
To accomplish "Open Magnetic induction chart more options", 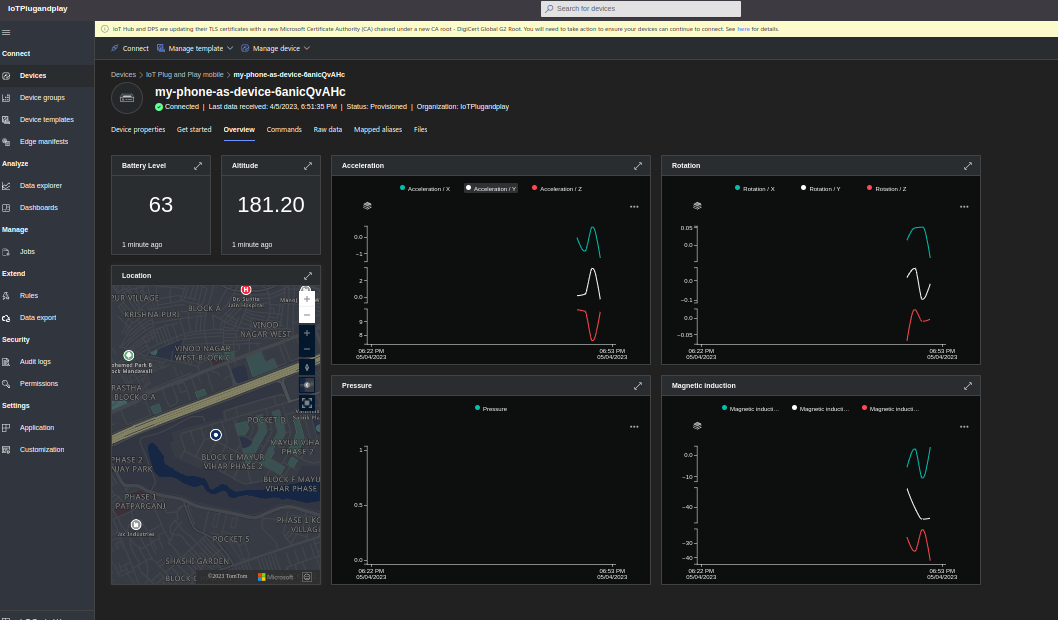I will [964, 427].
